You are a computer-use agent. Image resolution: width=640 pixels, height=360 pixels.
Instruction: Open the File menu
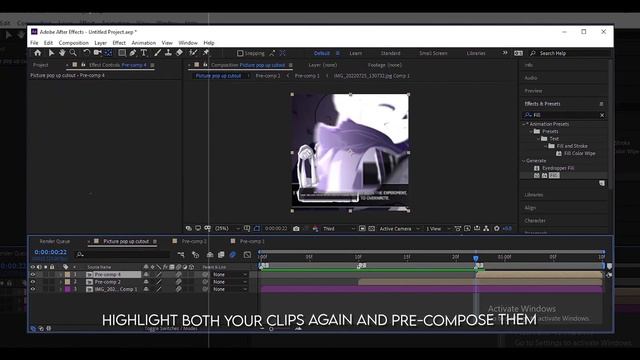point(34,43)
